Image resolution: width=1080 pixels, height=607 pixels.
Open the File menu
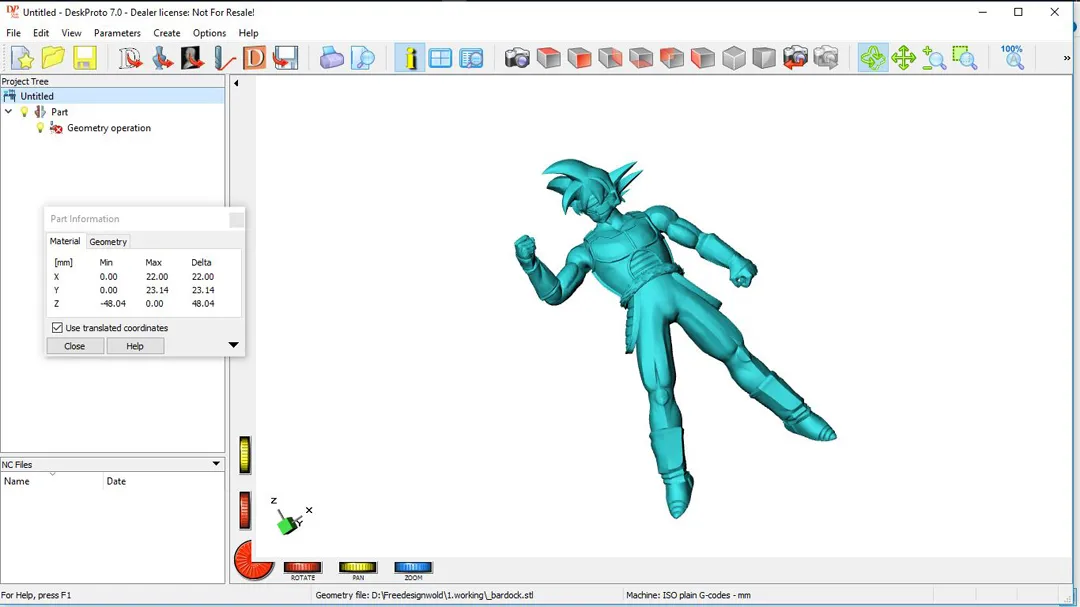coord(13,33)
